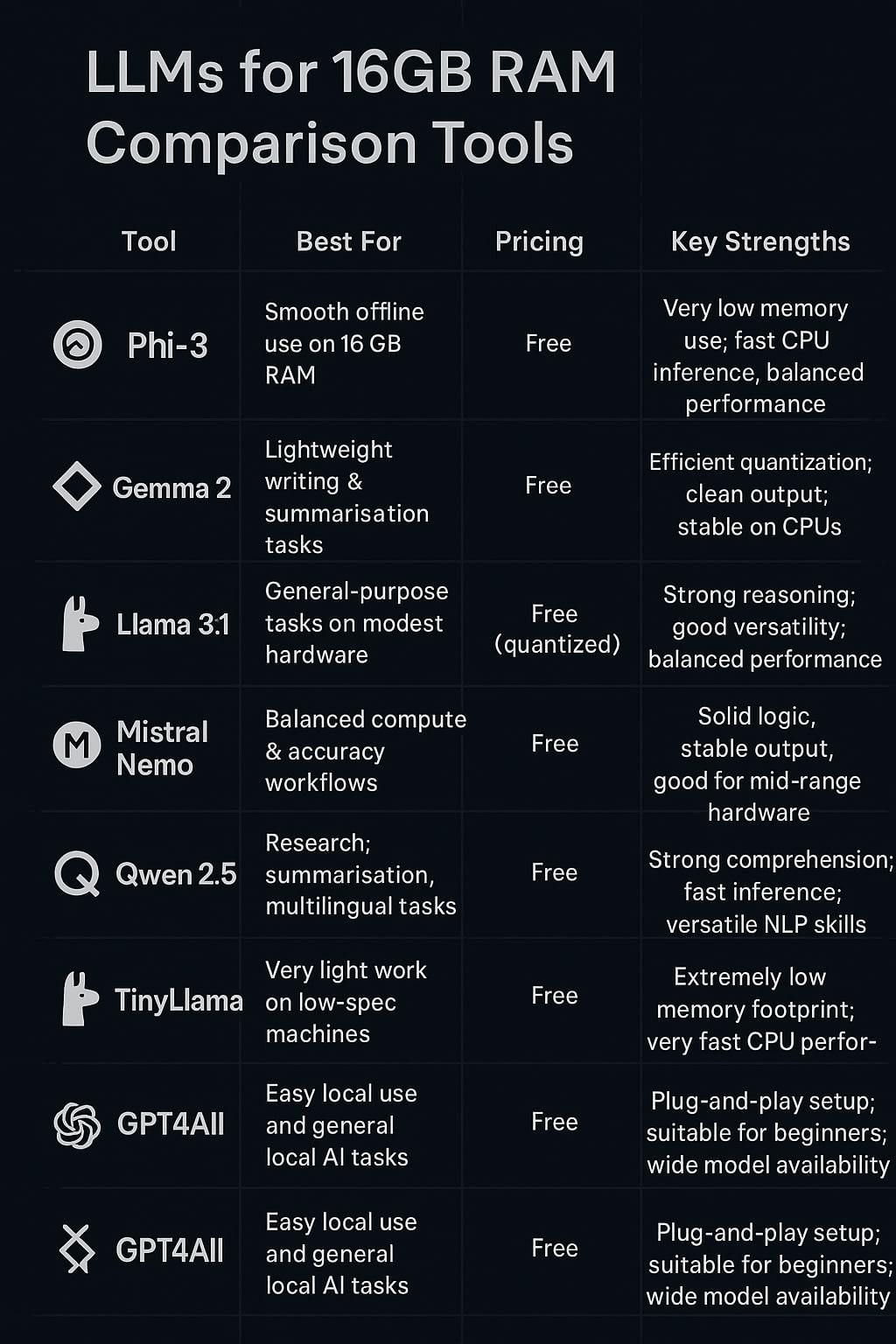Screen dimensions: 896x1344
Task: Click the Qwen 2.5 Q icon
Action: 77,874
